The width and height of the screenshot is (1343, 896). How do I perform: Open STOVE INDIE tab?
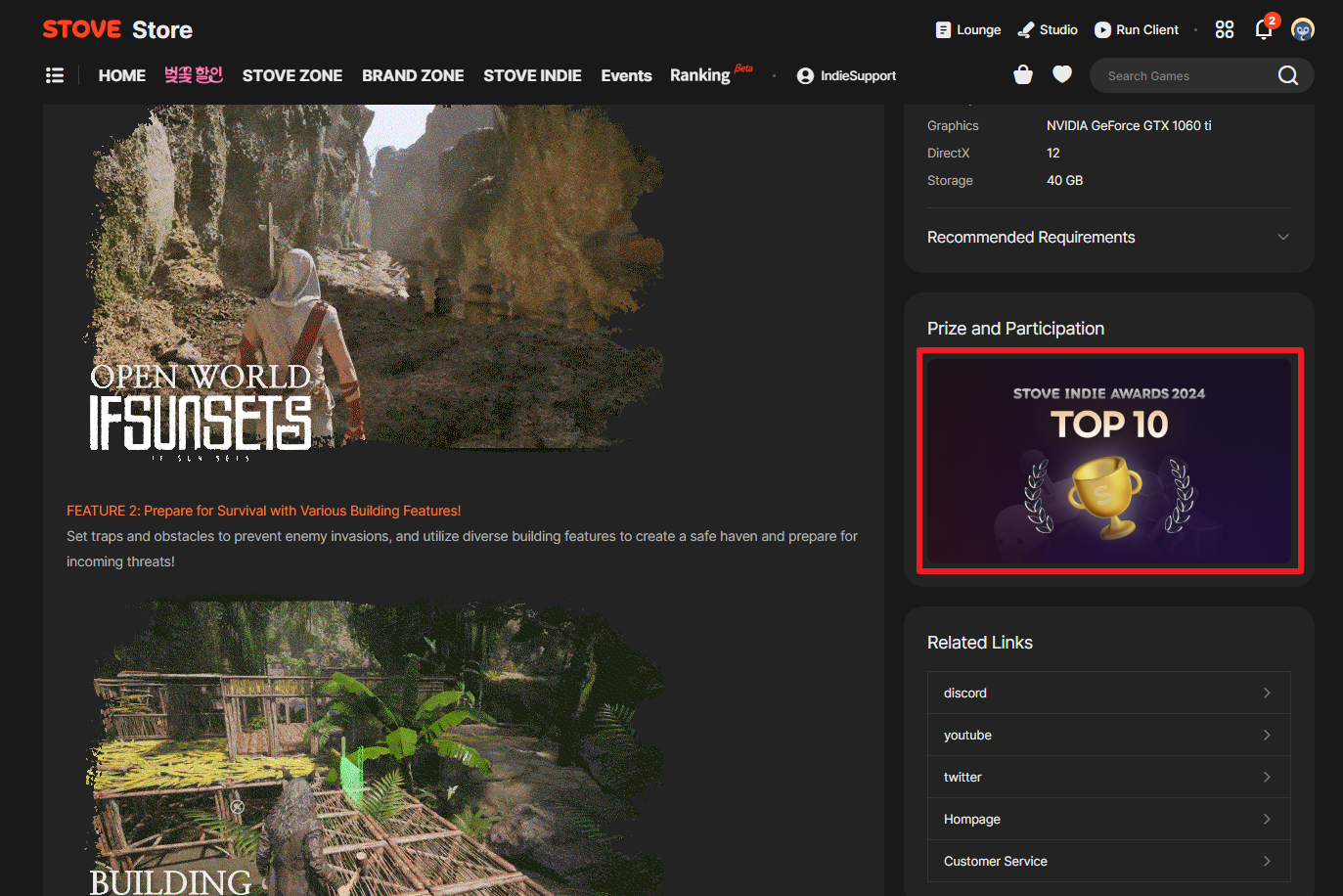click(532, 75)
